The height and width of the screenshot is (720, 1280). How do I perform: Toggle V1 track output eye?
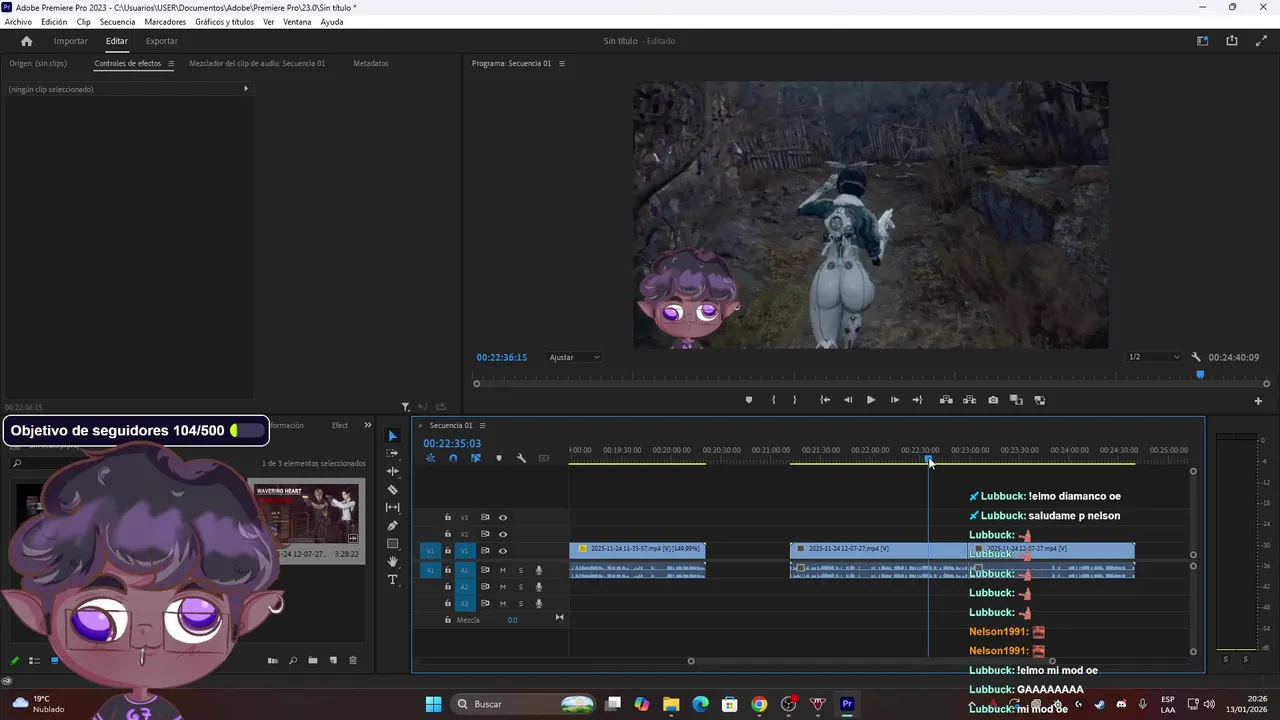click(x=503, y=551)
